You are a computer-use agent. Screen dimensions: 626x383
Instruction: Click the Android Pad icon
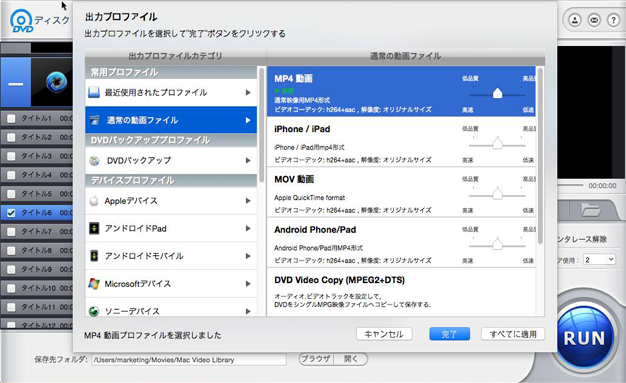pyautogui.click(x=94, y=228)
